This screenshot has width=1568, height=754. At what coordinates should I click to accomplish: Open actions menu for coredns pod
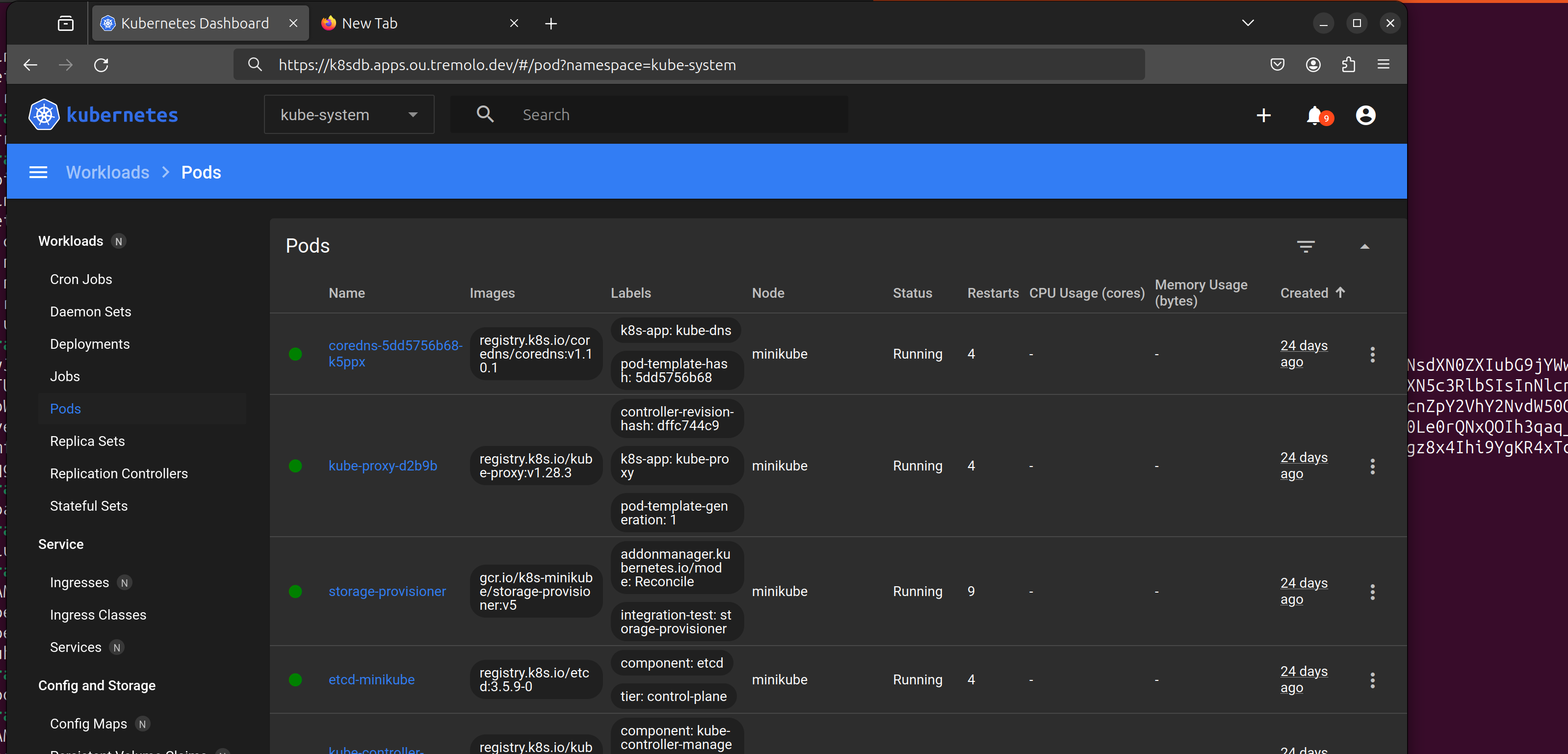click(x=1372, y=354)
